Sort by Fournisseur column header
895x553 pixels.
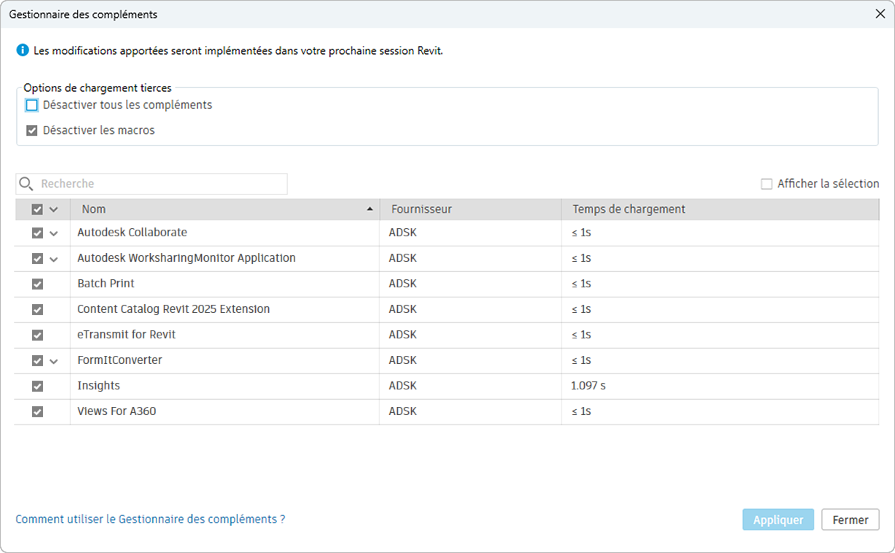click(420, 210)
